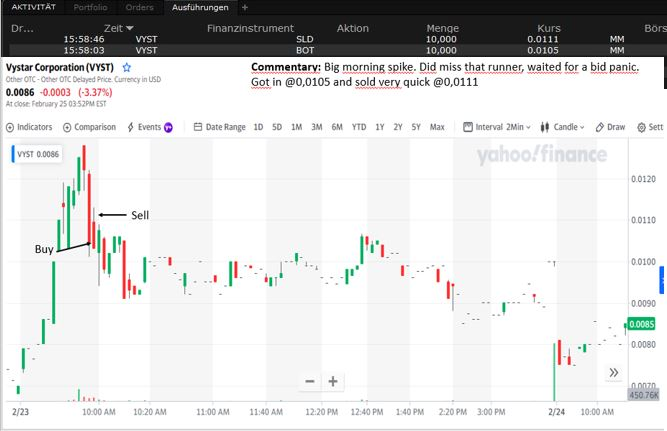Image resolution: width=667 pixels, height=431 pixels.
Task: Select the 5D range
Action: point(277,127)
